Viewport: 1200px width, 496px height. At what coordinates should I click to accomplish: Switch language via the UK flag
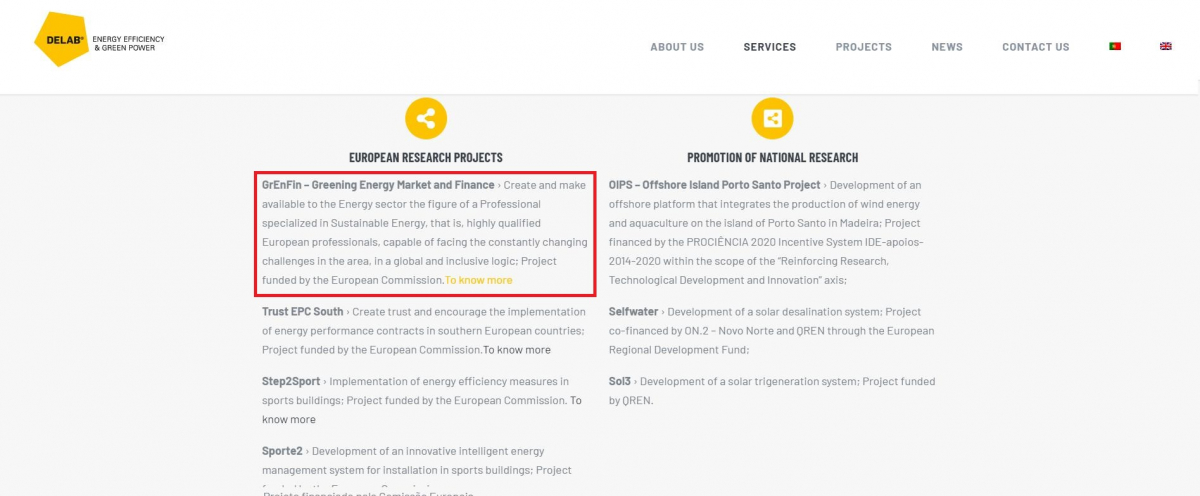(x=1166, y=46)
